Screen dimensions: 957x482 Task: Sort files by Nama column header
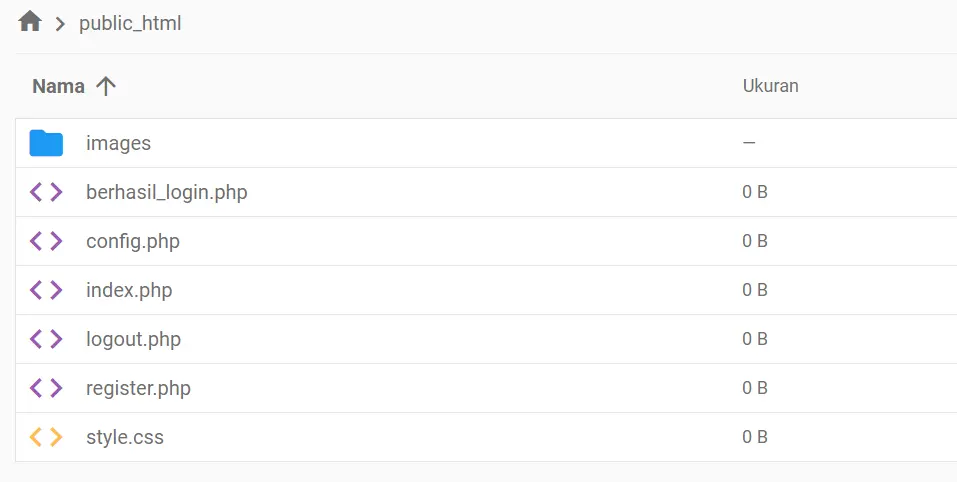[58, 86]
